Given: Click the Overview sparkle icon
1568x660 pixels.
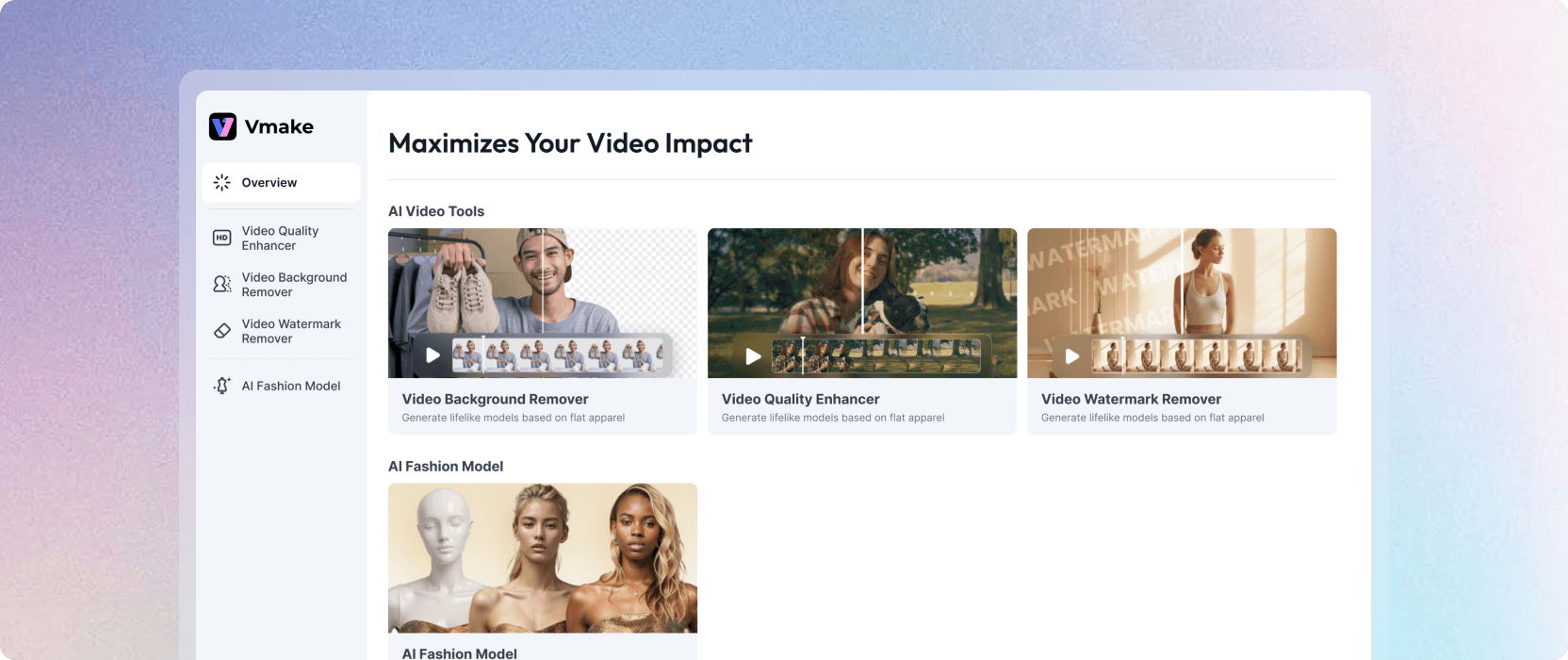Looking at the screenshot, I should 222,182.
